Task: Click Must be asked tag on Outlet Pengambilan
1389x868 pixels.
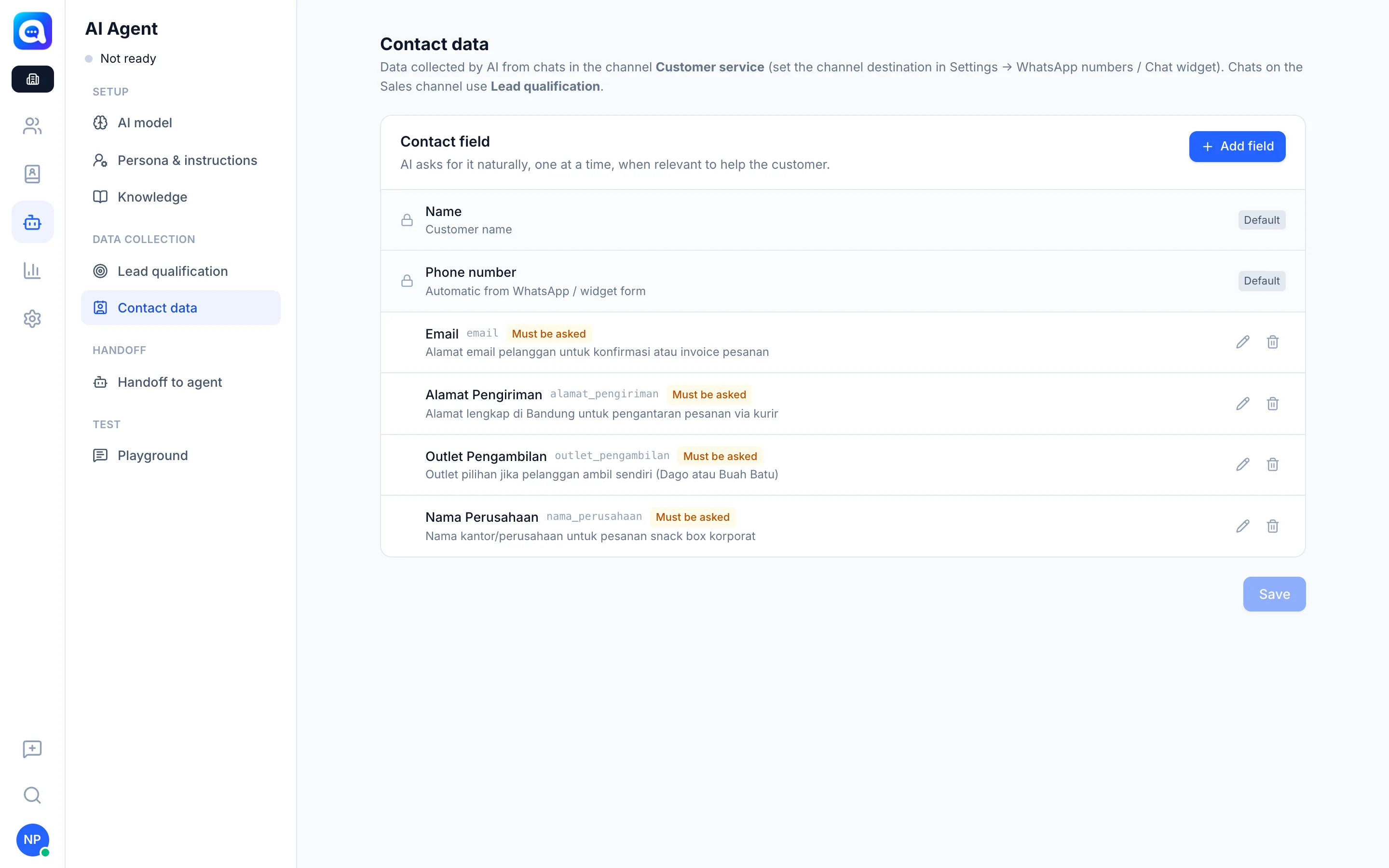Action: (720, 456)
